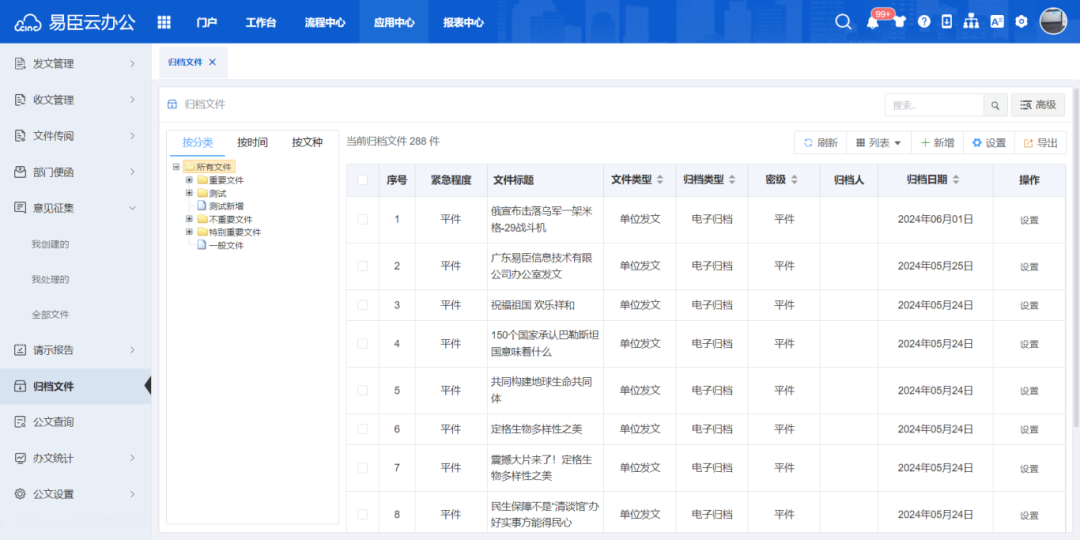Open the help question mark icon
This screenshot has width=1080, height=540.
click(924, 22)
